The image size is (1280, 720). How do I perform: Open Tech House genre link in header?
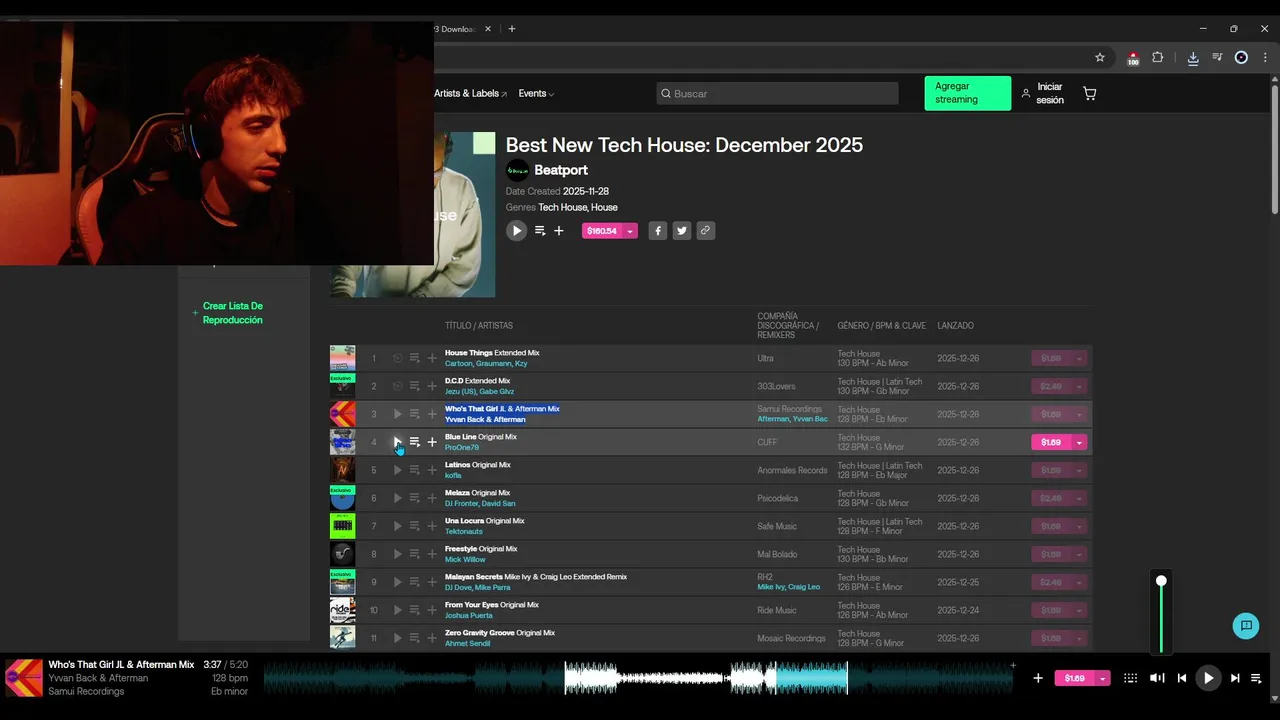pos(562,207)
